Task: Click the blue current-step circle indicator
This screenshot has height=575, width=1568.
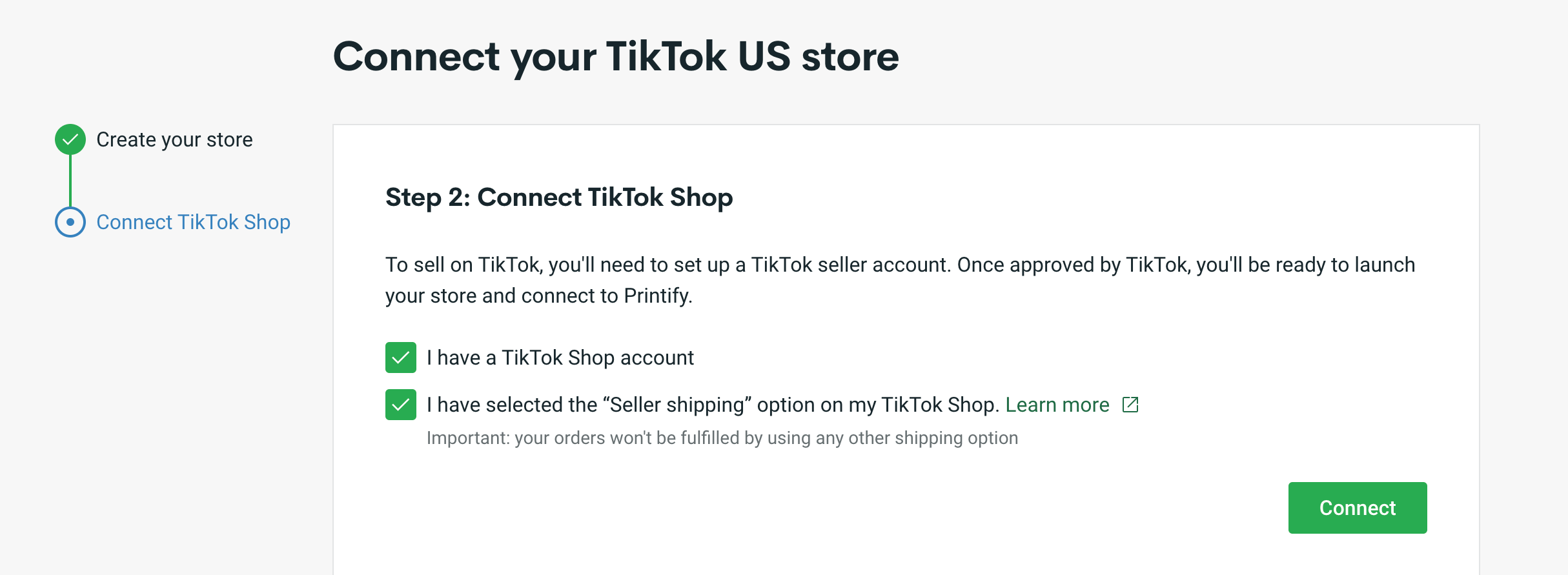Action: coord(70,222)
